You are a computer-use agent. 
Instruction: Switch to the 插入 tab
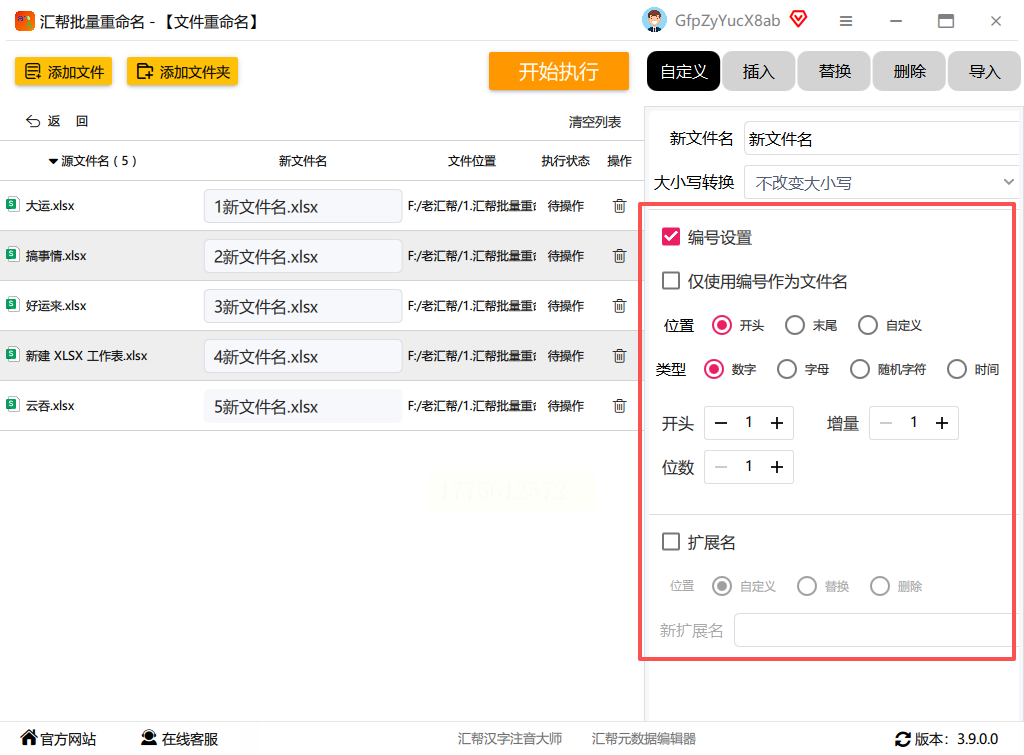tap(758, 71)
